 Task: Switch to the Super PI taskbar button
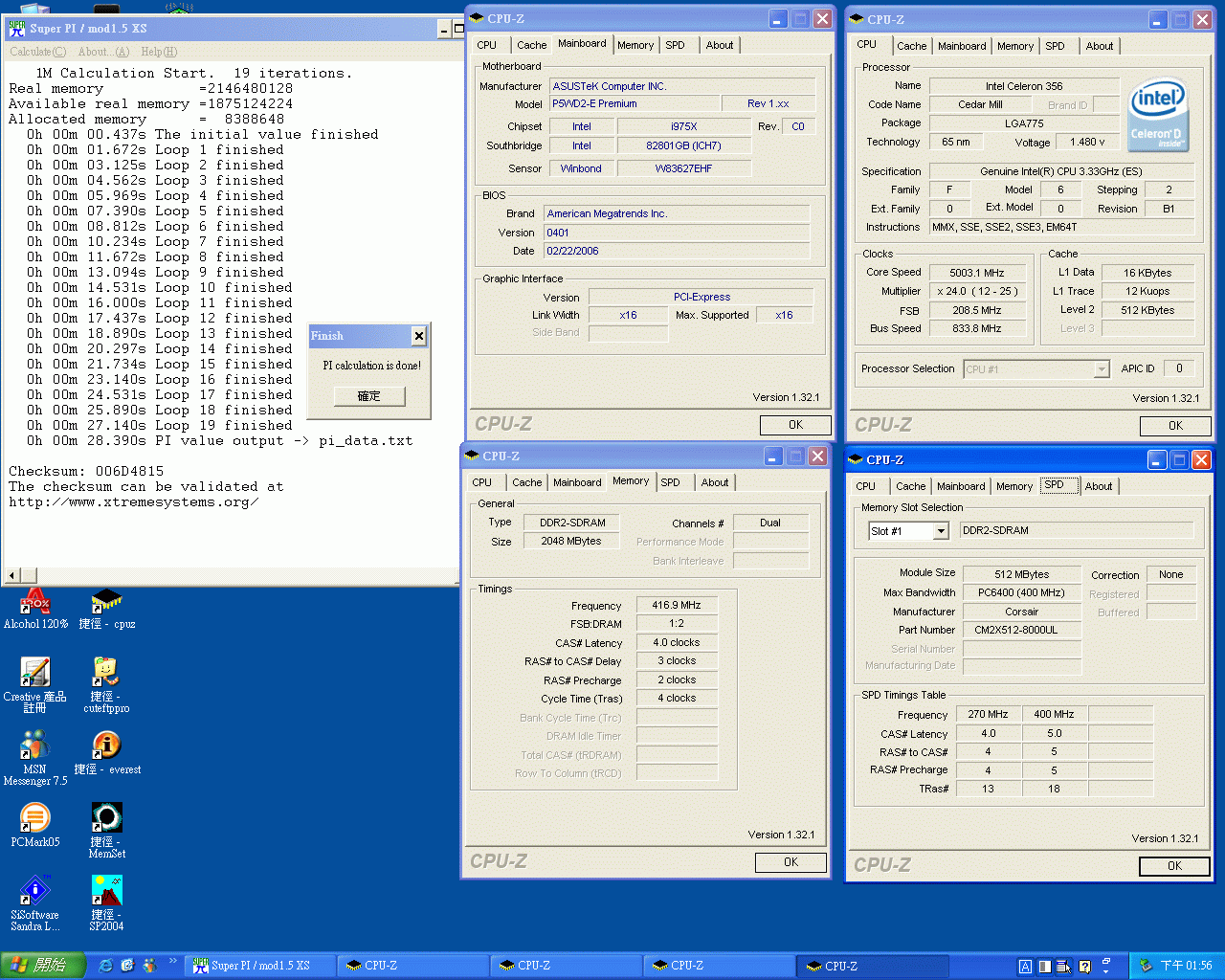(x=258, y=966)
